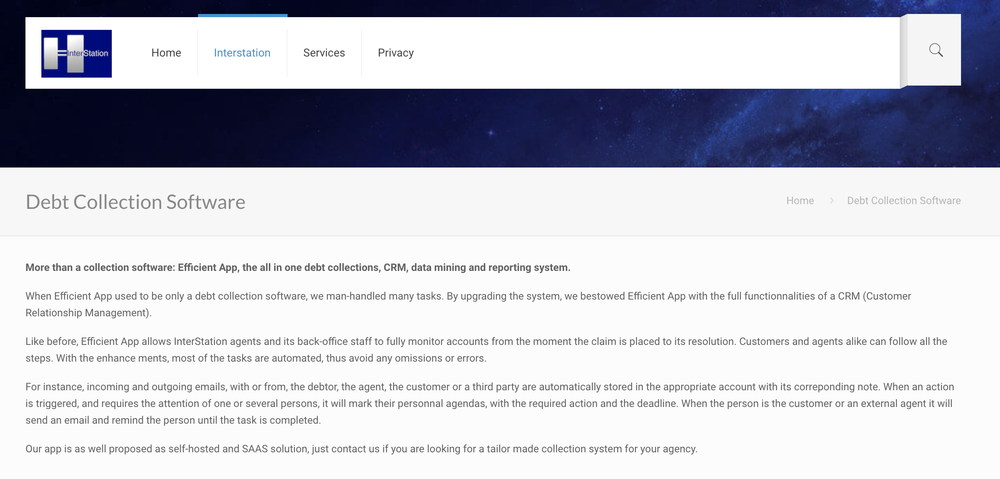Click the paragraph starting 'For instance, incoming and outgoing'
The width and height of the screenshot is (1000, 479).
pyautogui.click(x=490, y=404)
